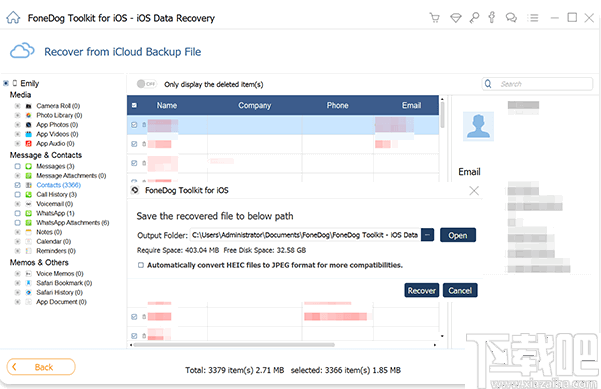The width and height of the screenshot is (601, 389).
Task: Click the App Photos icon
Action: click(x=28, y=125)
